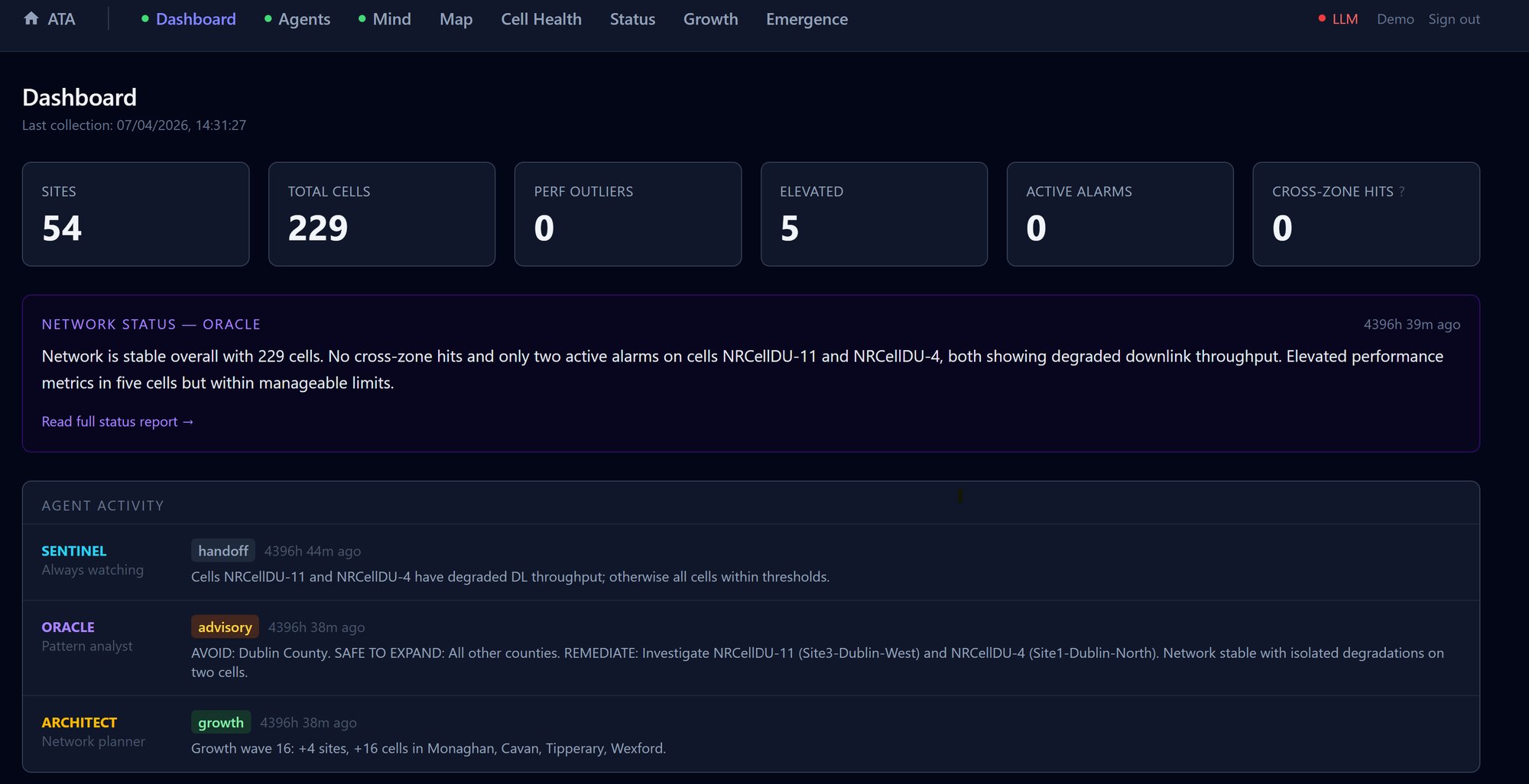Select the Demo link

pyautogui.click(x=1395, y=19)
